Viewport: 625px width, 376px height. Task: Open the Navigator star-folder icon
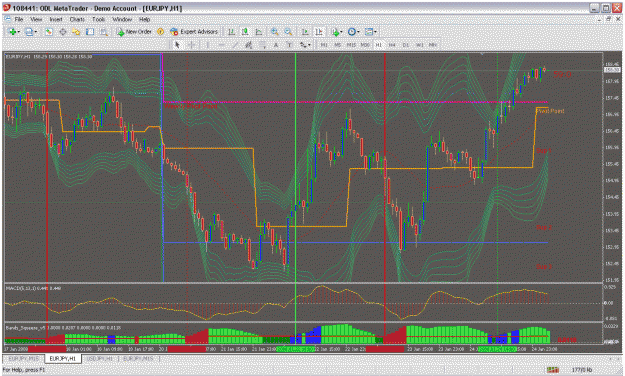pyautogui.click(x=76, y=32)
